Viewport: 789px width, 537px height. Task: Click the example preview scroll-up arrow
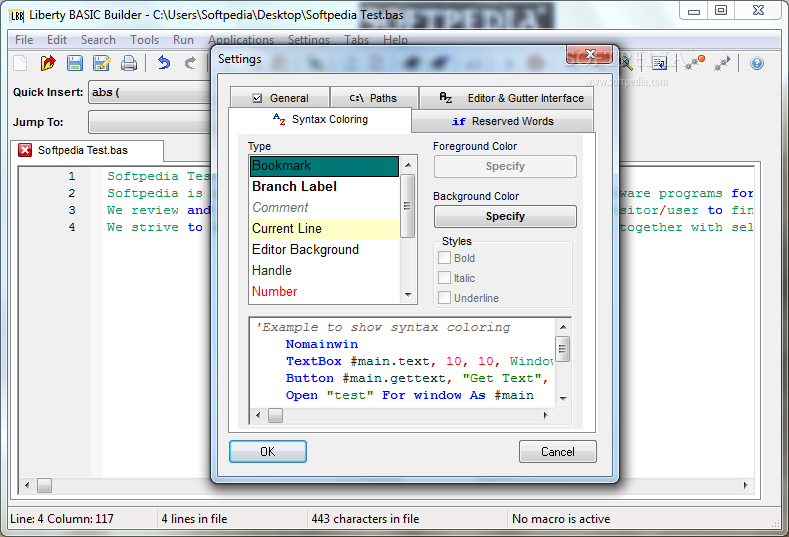click(x=563, y=327)
